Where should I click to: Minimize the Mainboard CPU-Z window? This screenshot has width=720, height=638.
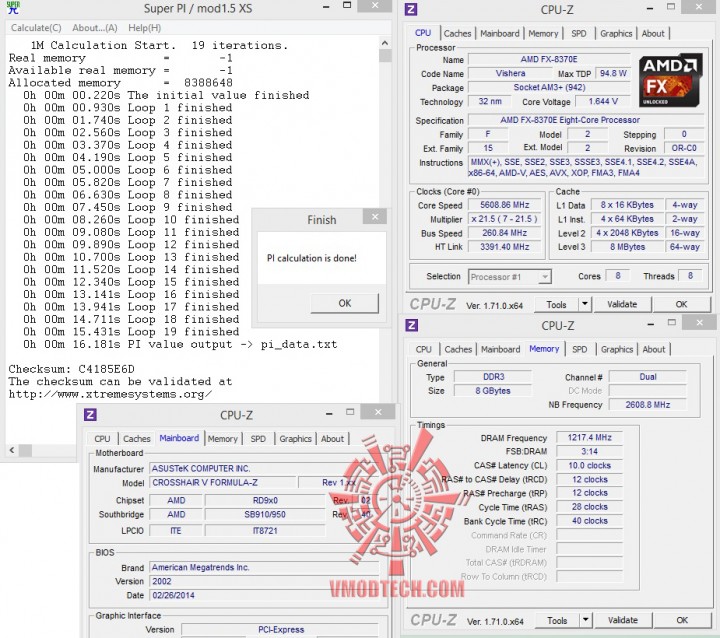coord(329,413)
